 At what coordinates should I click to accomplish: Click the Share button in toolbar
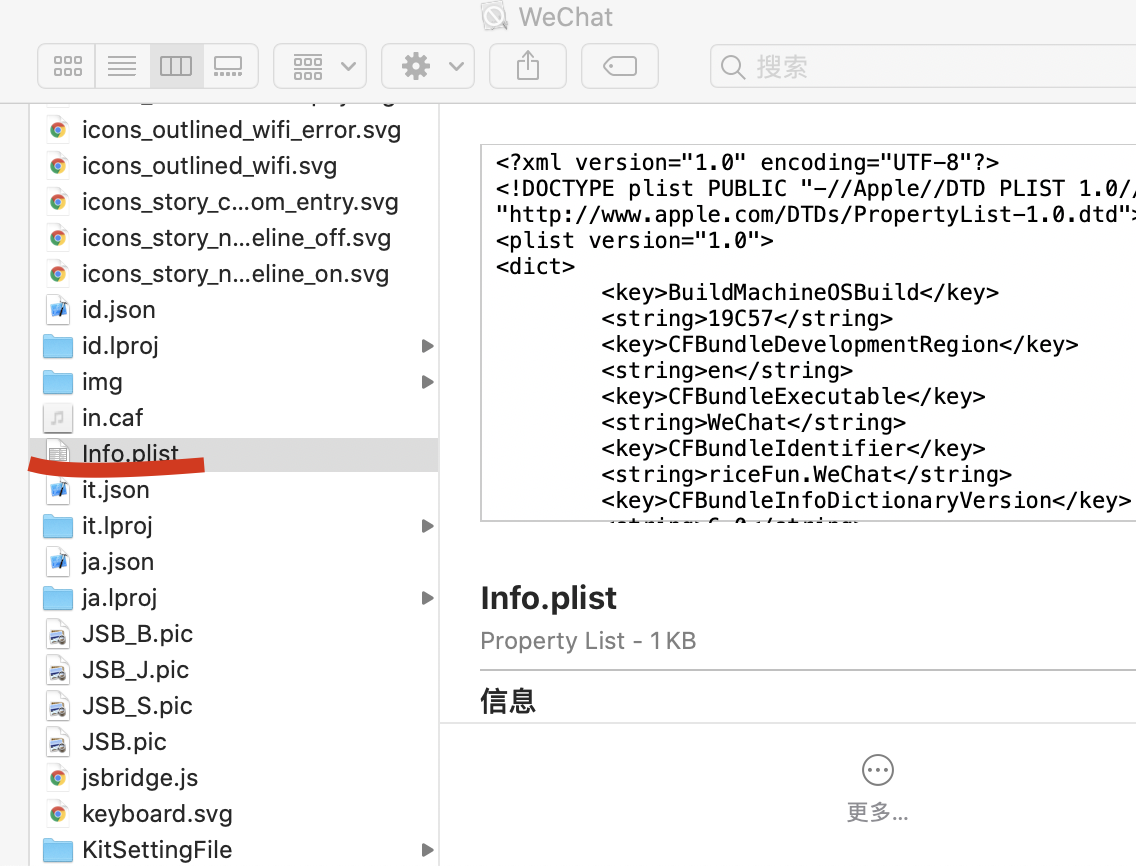(527, 66)
